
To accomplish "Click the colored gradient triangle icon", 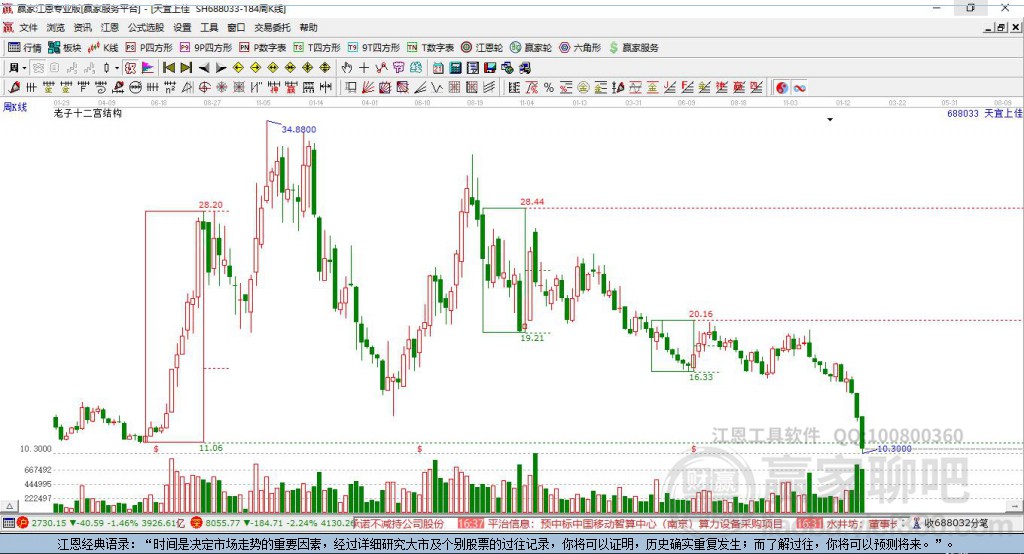I will tap(148, 68).
